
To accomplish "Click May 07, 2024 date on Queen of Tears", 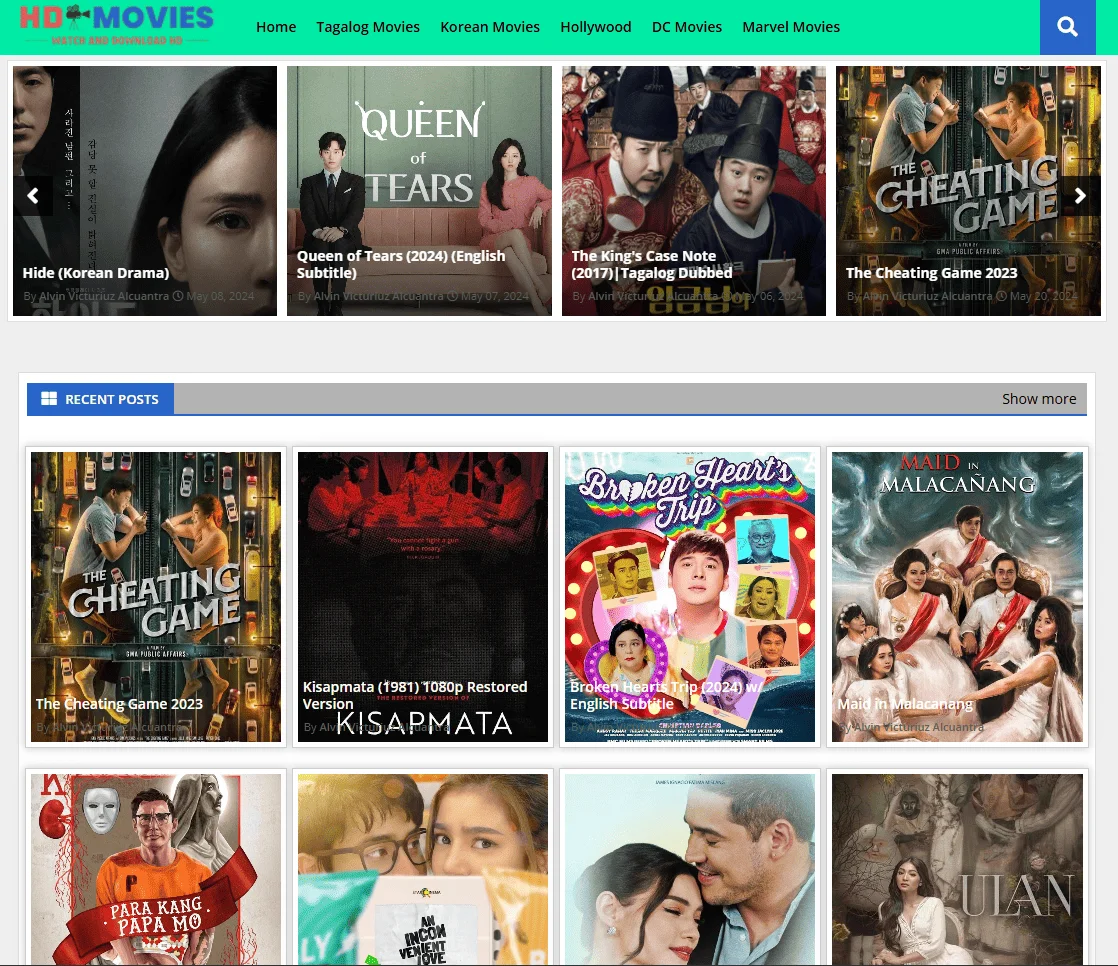I will tap(494, 296).
